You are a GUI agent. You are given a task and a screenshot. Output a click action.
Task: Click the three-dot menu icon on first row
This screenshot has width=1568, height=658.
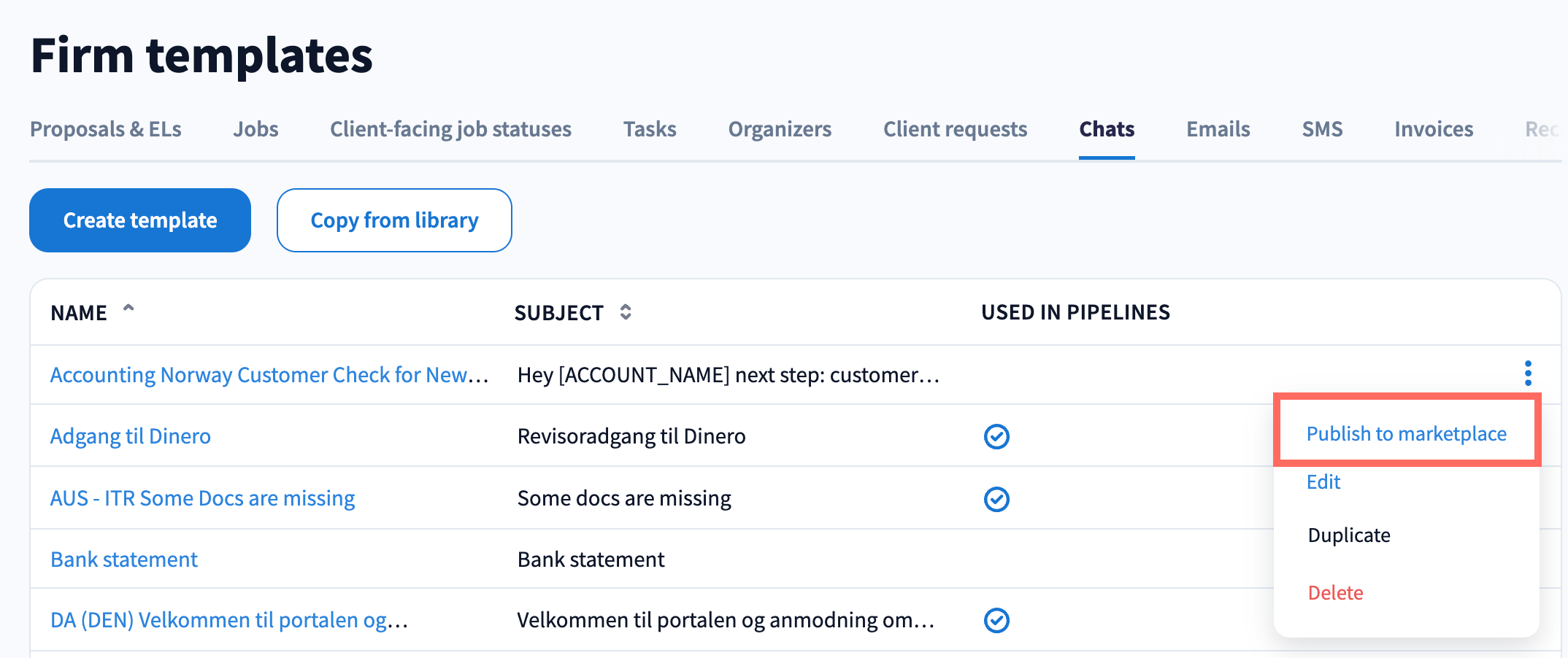coord(1527,373)
